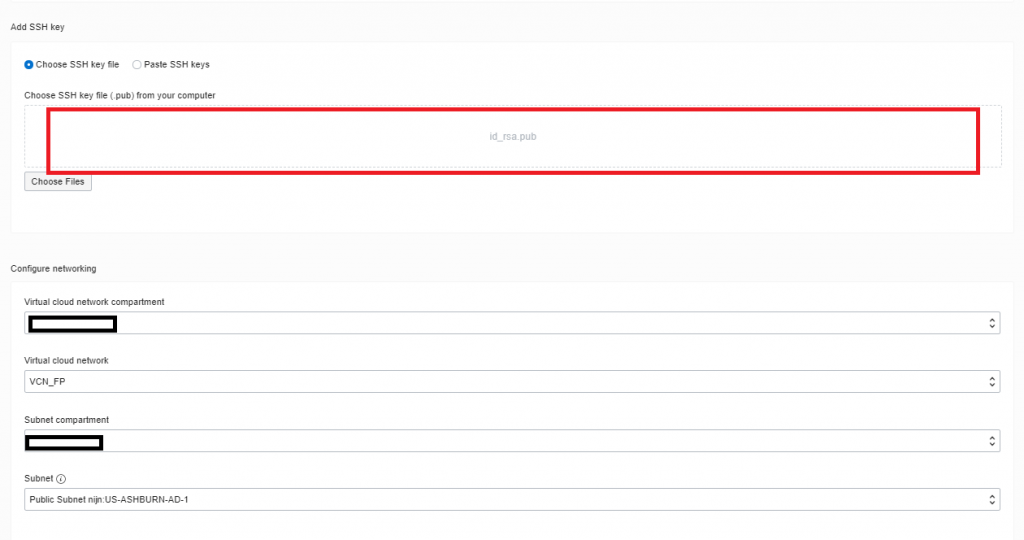Screen dimensions: 1024x540
Task: Open the Public Subnet nijn:US-ASHBURN-AD-1 dropdown
Action: pos(512,500)
